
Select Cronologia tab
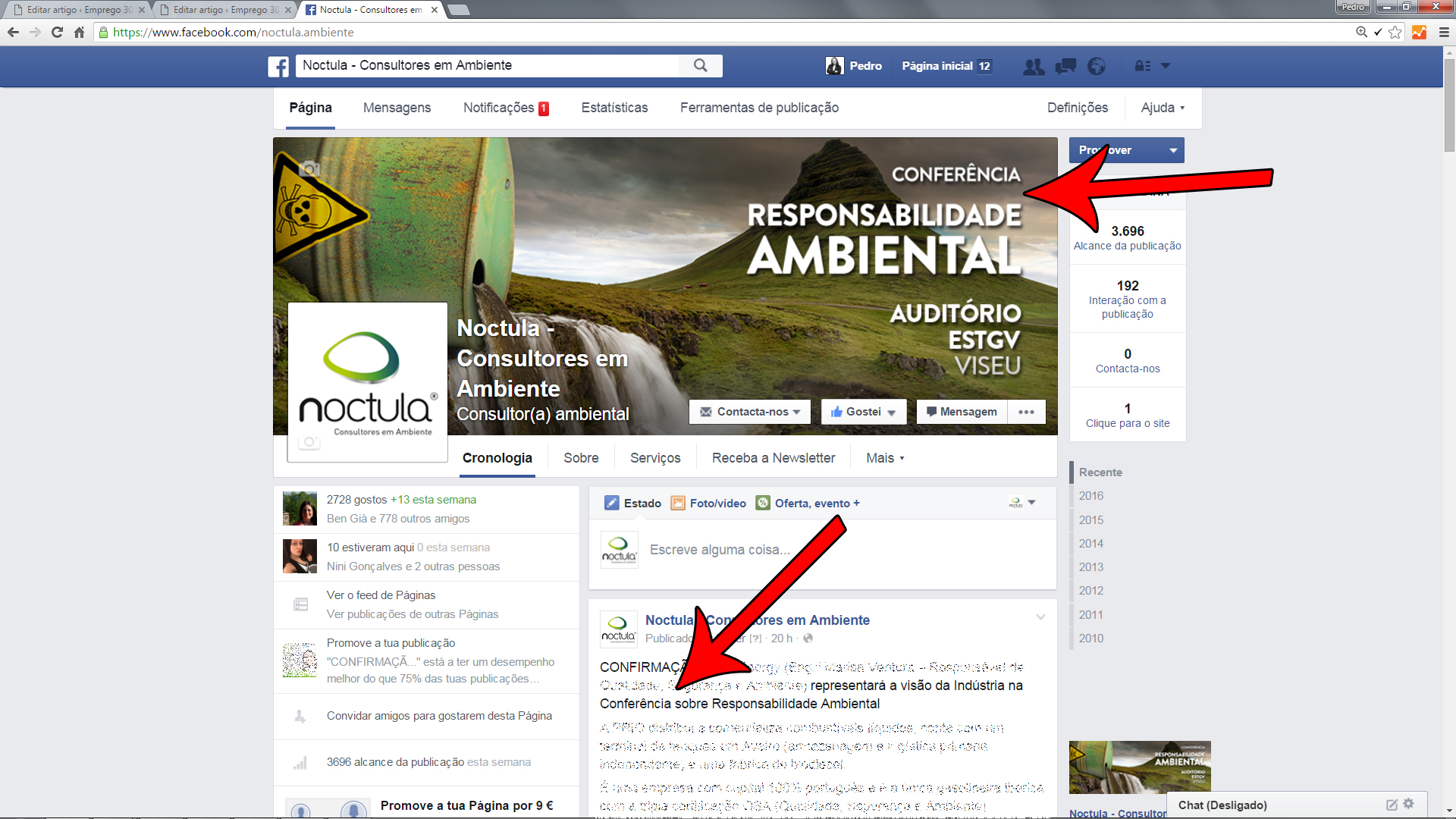[497, 458]
